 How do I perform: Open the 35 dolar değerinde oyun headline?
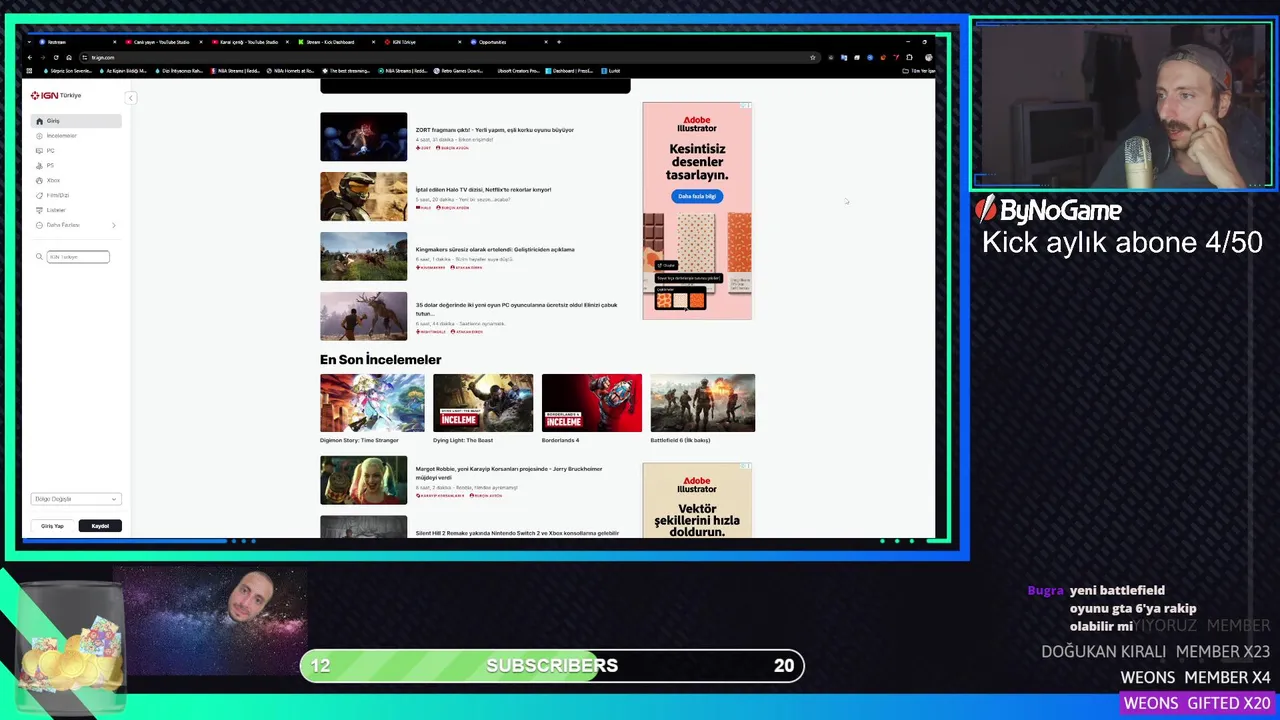(516, 309)
